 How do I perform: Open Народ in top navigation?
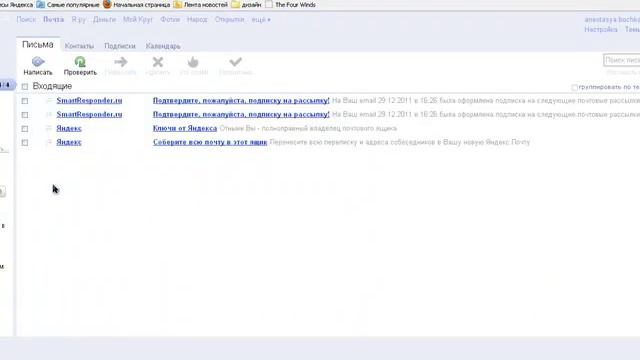[197, 20]
